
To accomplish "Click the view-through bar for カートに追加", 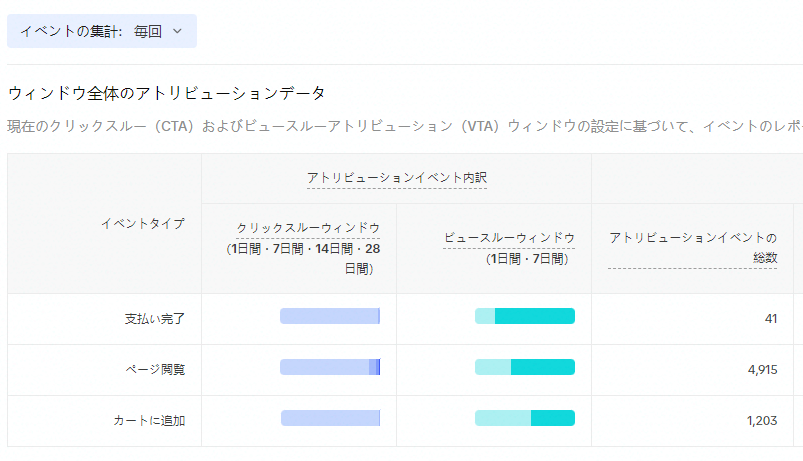I will point(525,418).
